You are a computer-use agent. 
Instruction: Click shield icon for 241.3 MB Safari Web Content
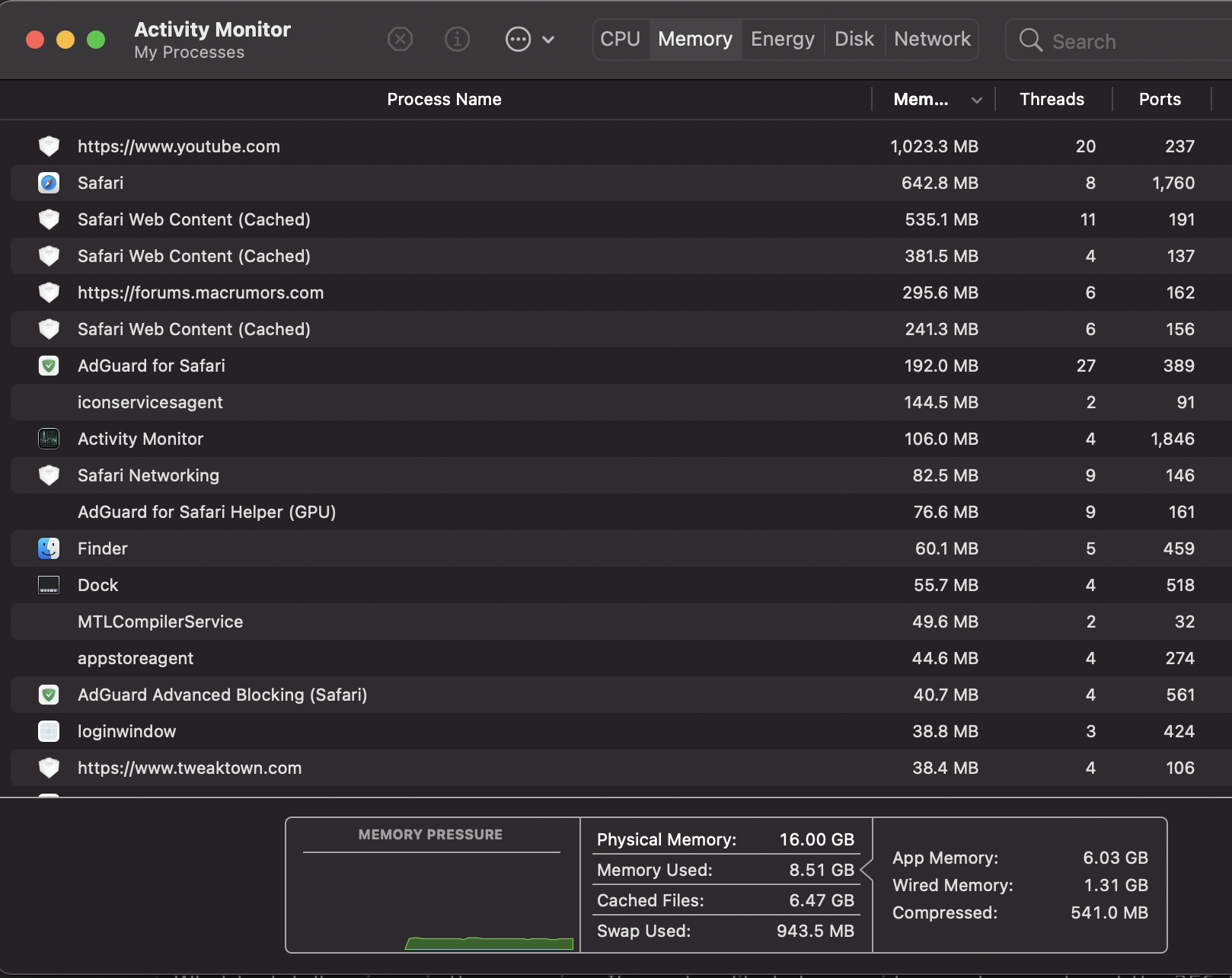(x=49, y=329)
